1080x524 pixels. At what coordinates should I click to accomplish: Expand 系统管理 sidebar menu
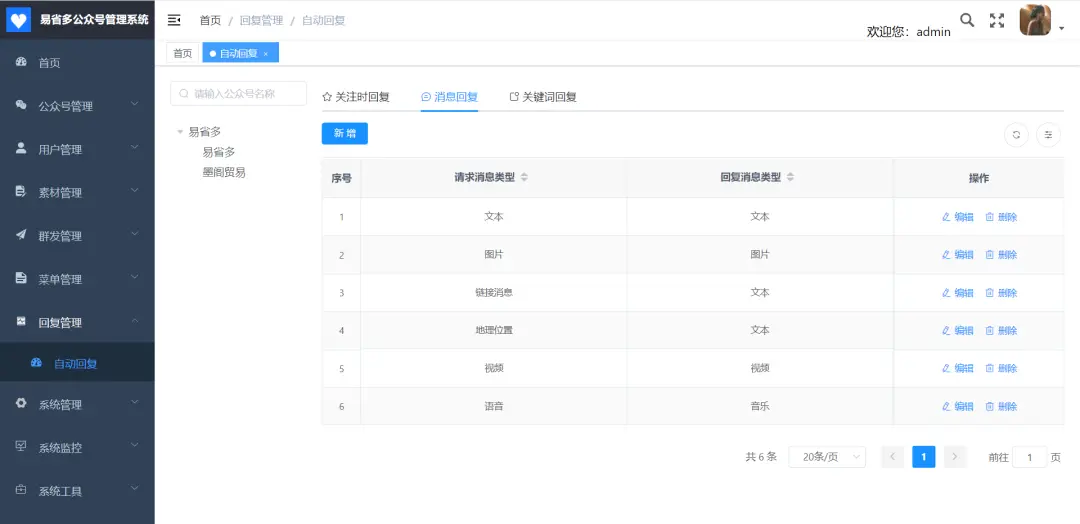(135, 403)
